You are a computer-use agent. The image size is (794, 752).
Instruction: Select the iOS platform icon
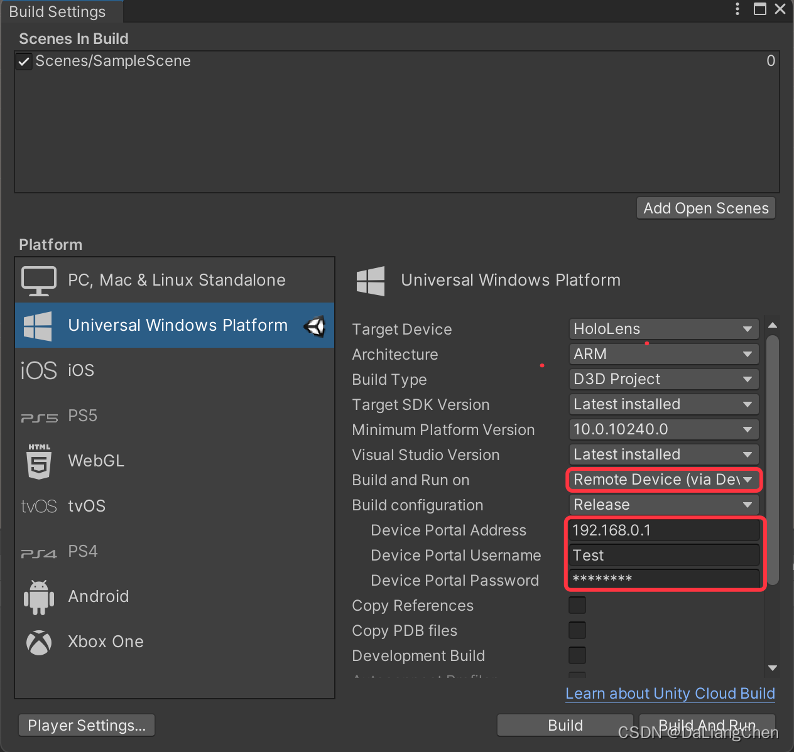pyautogui.click(x=38, y=371)
